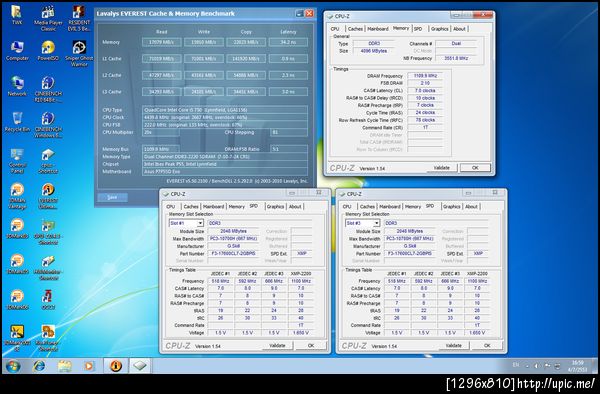Click Validate in Slot #1 CPU-Z window
The width and height of the screenshot is (600, 394).
(277, 345)
